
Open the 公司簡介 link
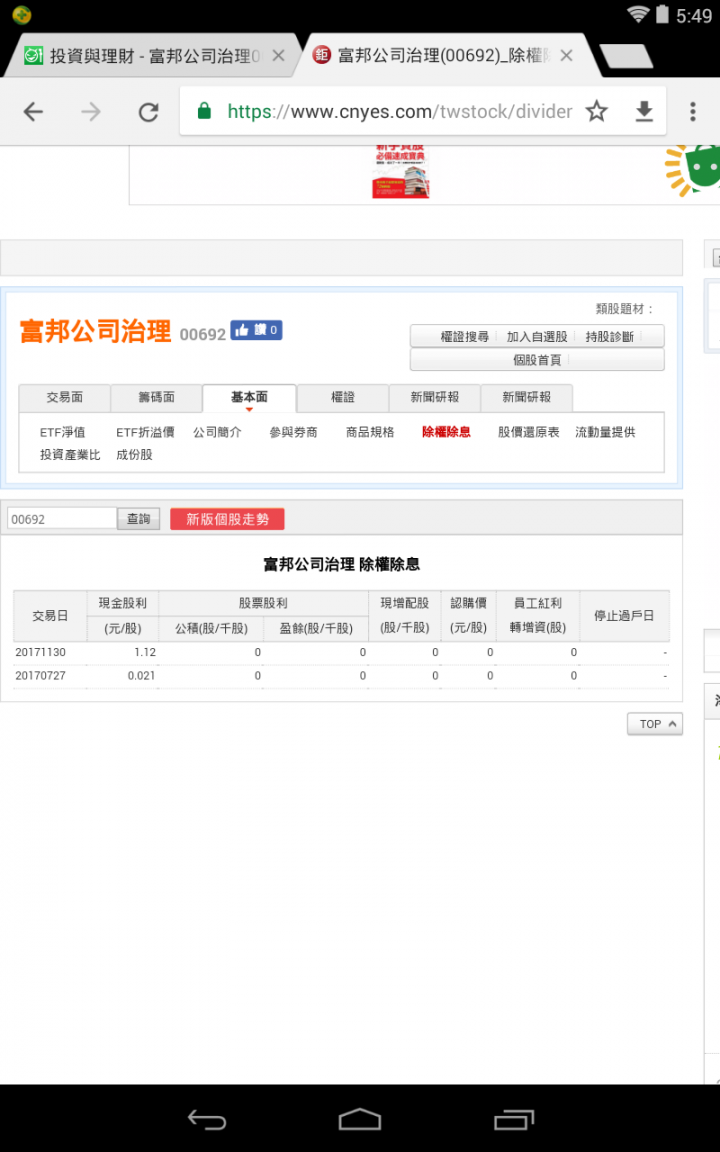(x=217, y=432)
